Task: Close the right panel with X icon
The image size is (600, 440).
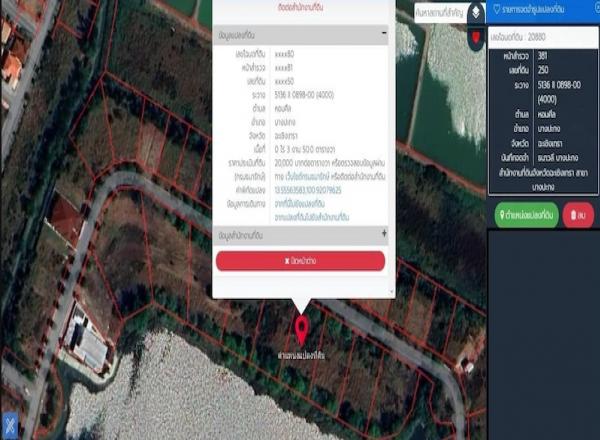Action: coord(593,9)
